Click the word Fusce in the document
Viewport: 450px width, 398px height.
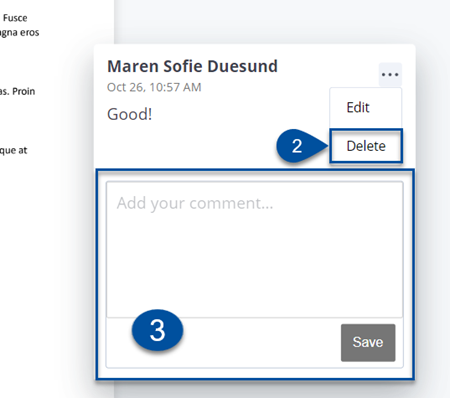point(15,18)
